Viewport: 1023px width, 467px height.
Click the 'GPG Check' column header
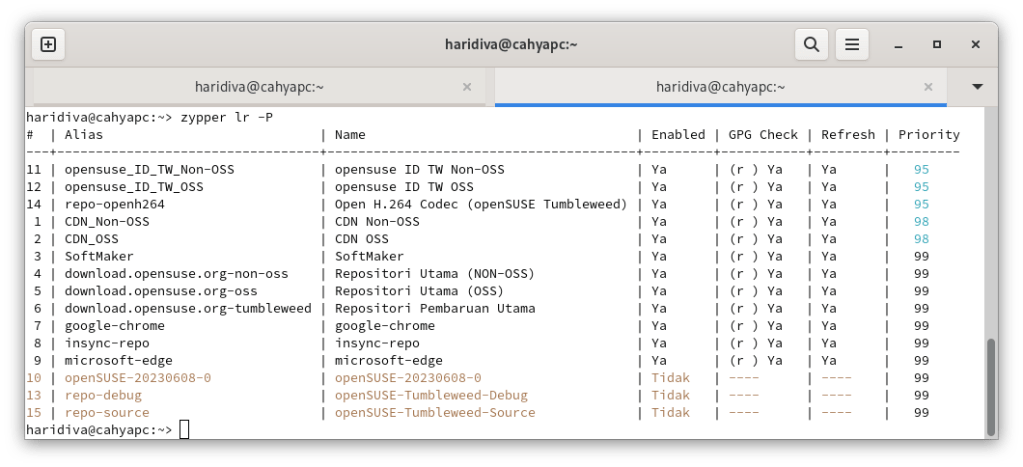[x=763, y=135]
